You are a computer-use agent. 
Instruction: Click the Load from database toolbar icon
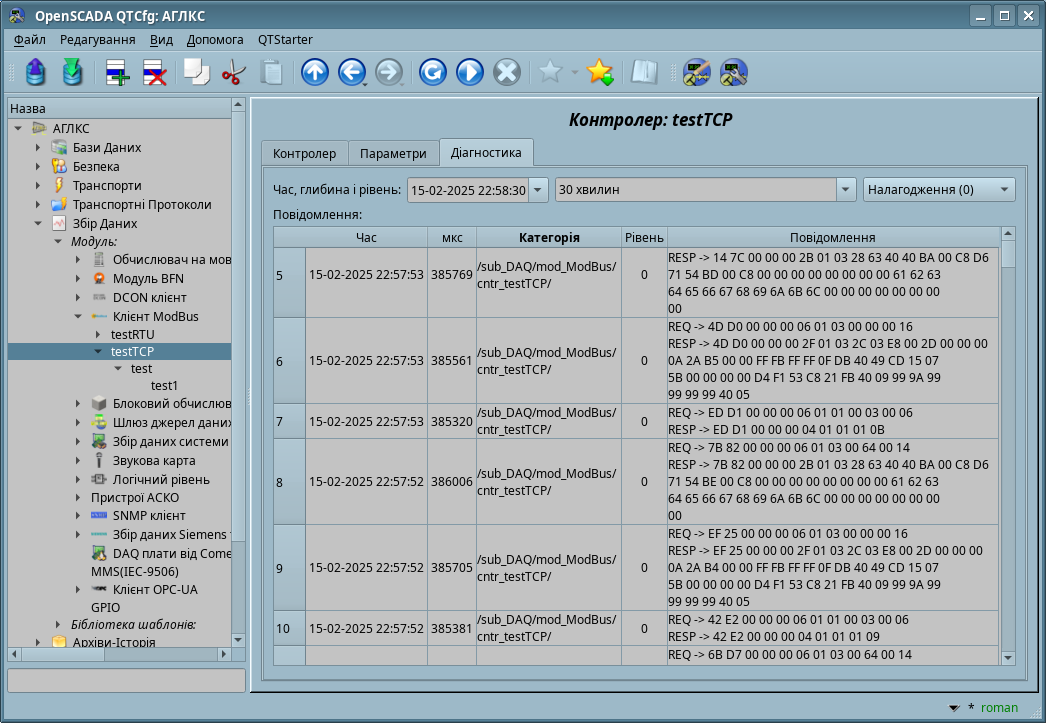35,72
